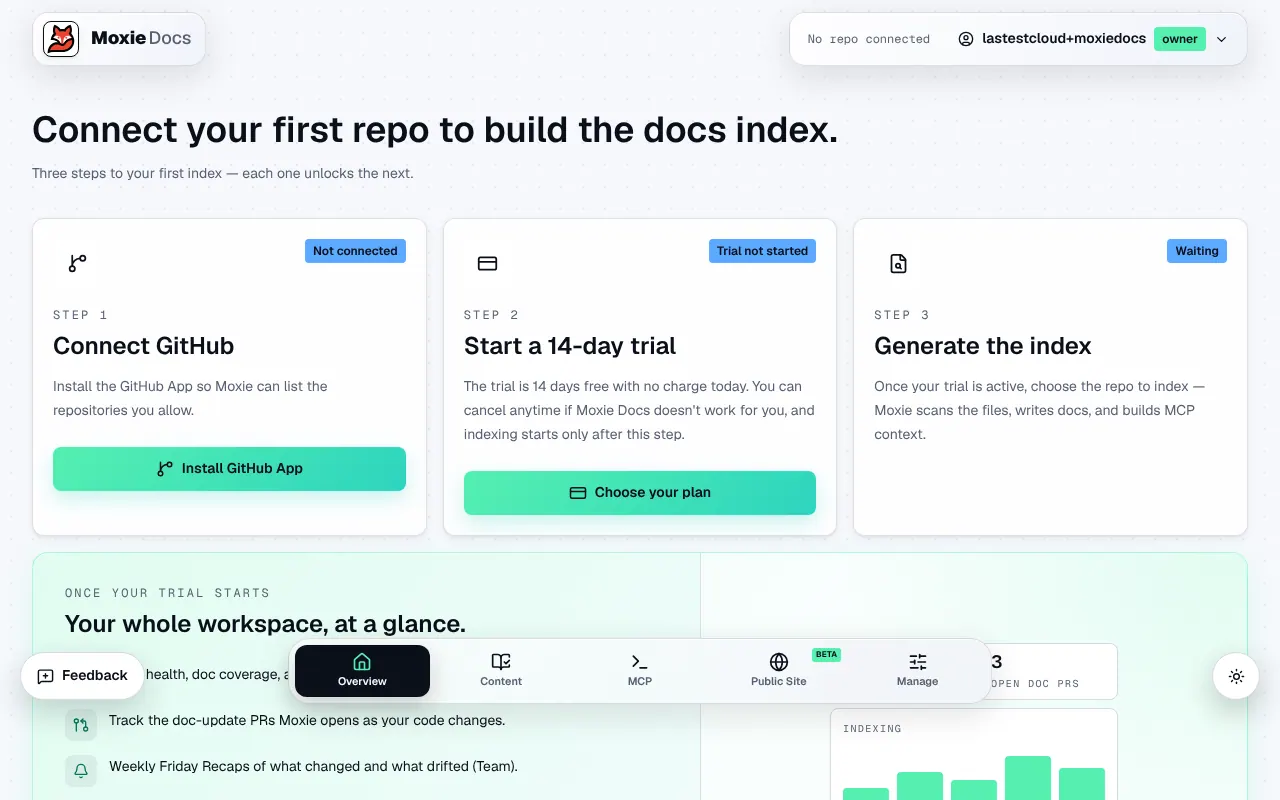Click the Install GitHub App button
Image resolution: width=1280 pixels, height=800 pixels.
(229, 468)
